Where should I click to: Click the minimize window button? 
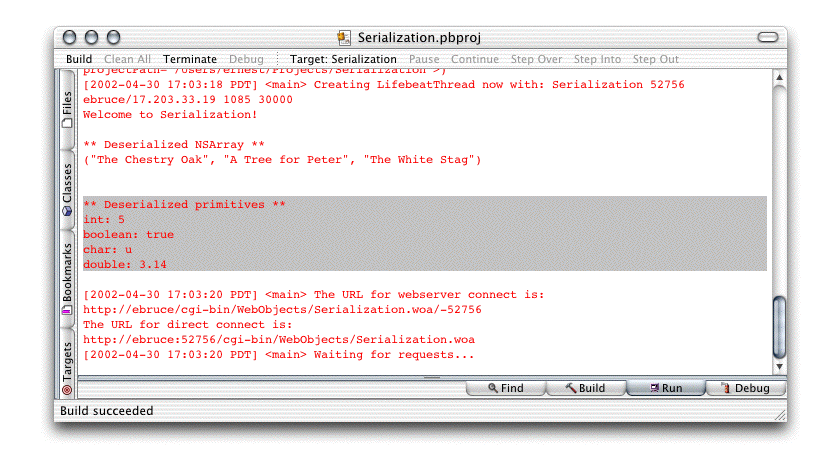click(91, 37)
